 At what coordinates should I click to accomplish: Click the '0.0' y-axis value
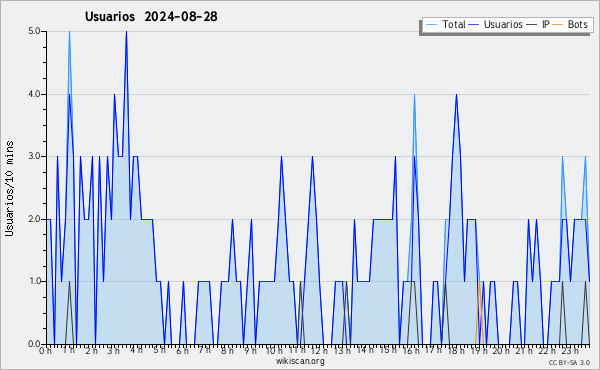click(34, 344)
